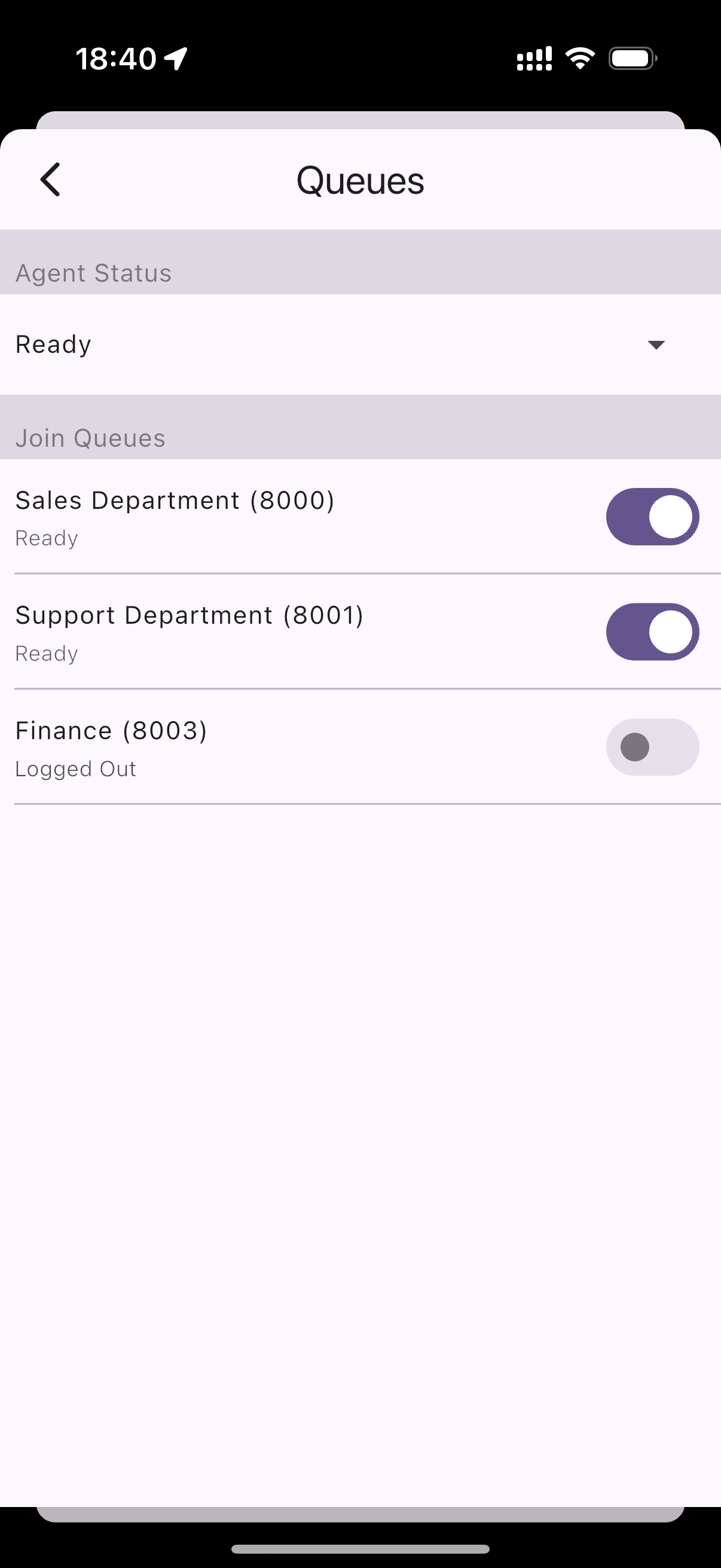Tap the Agent Status section header
721x1568 pixels.
(x=94, y=273)
